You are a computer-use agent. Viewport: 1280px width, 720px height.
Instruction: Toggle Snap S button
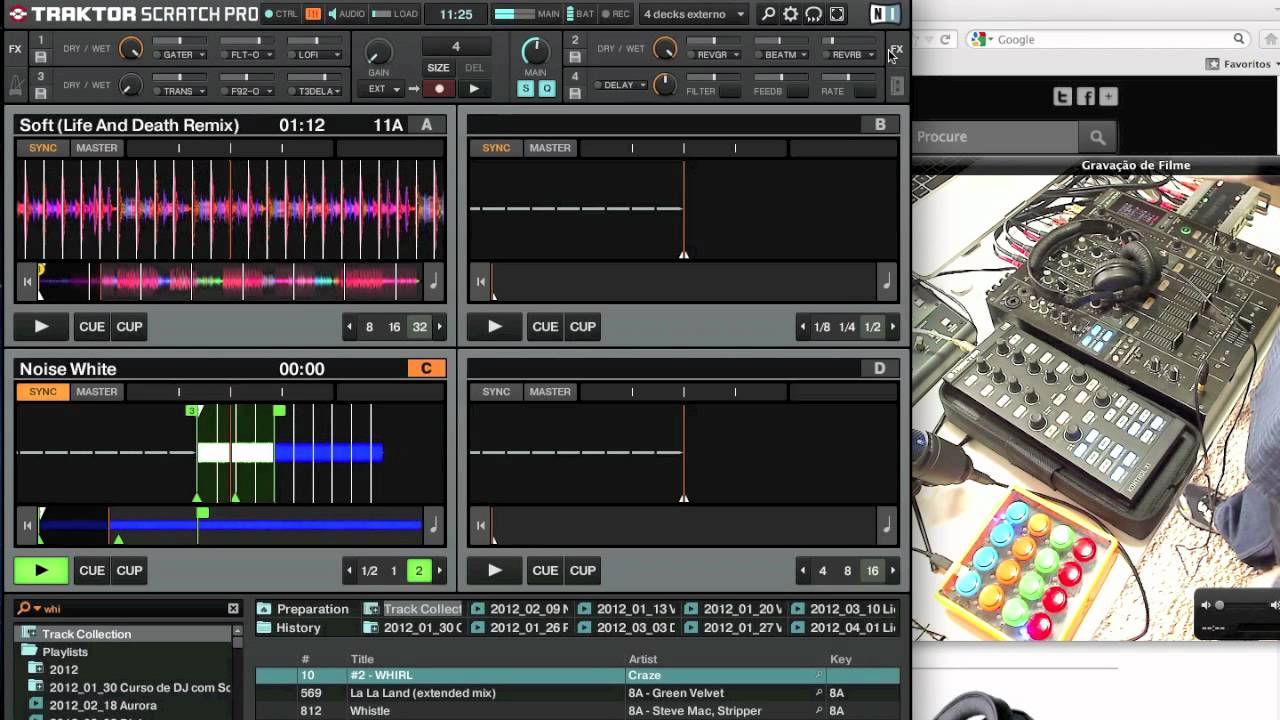525,89
